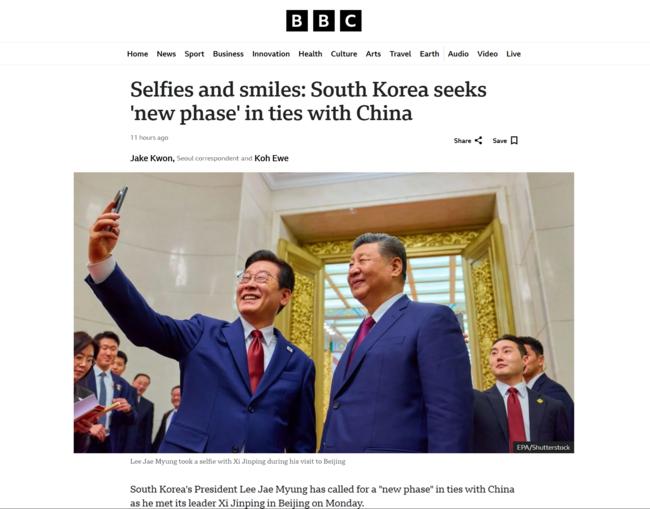Open the Audio section
This screenshot has width=650, height=509.
click(458, 54)
